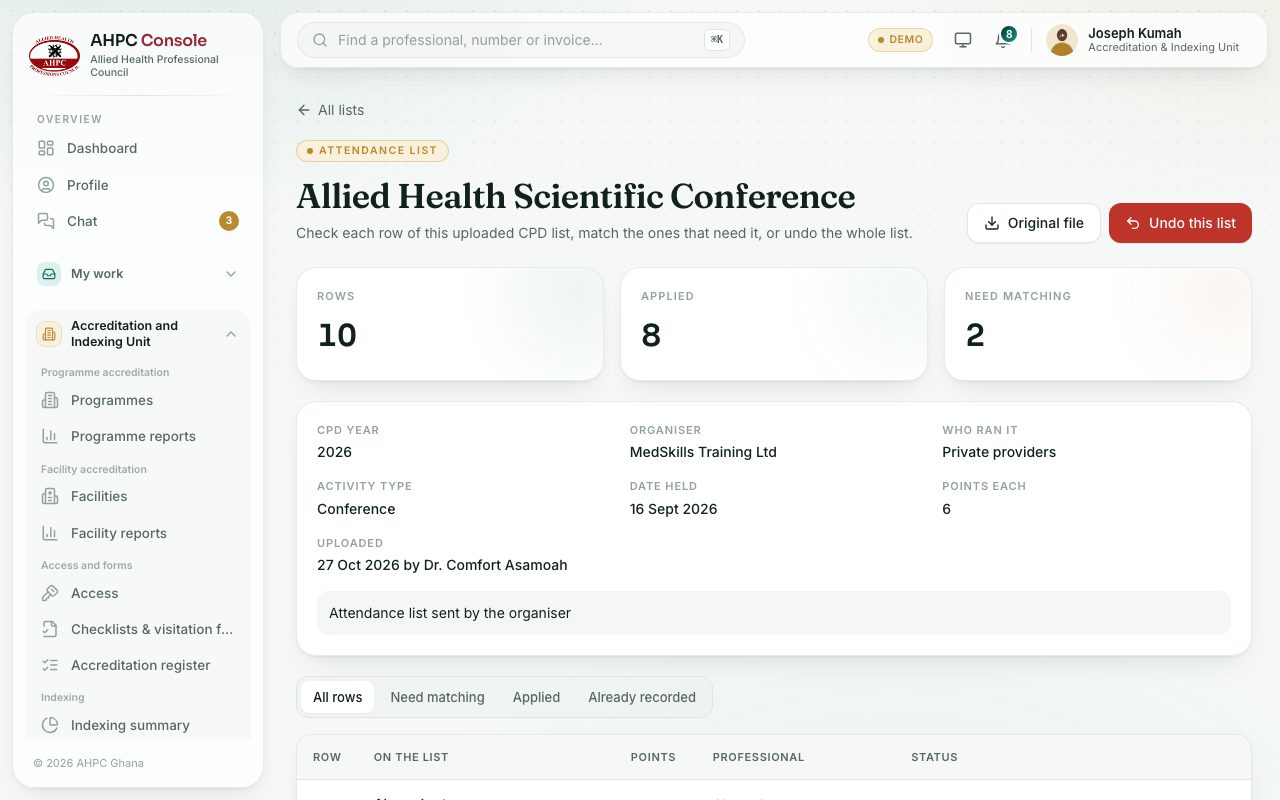Image resolution: width=1280 pixels, height=800 pixels.
Task: Click the Joseph Kumah avatar picture
Action: 1062,40
